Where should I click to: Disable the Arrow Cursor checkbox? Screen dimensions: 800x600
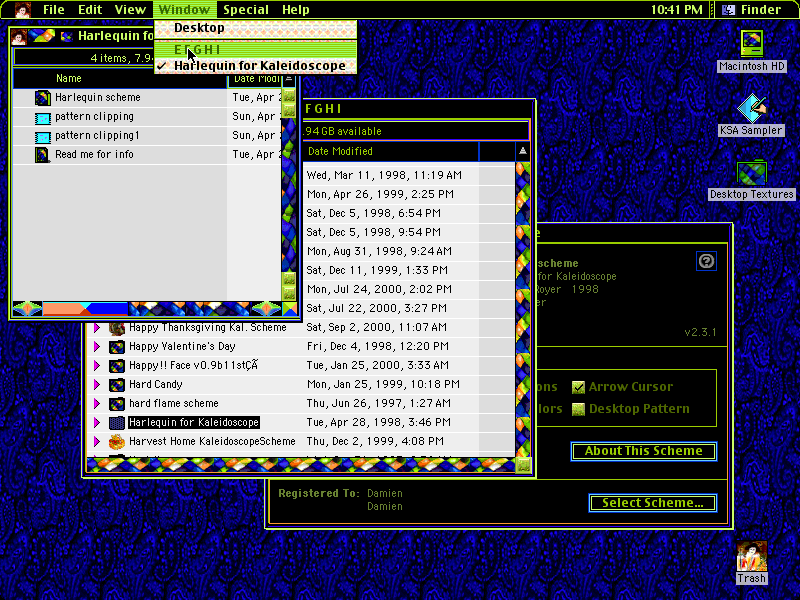tap(578, 387)
